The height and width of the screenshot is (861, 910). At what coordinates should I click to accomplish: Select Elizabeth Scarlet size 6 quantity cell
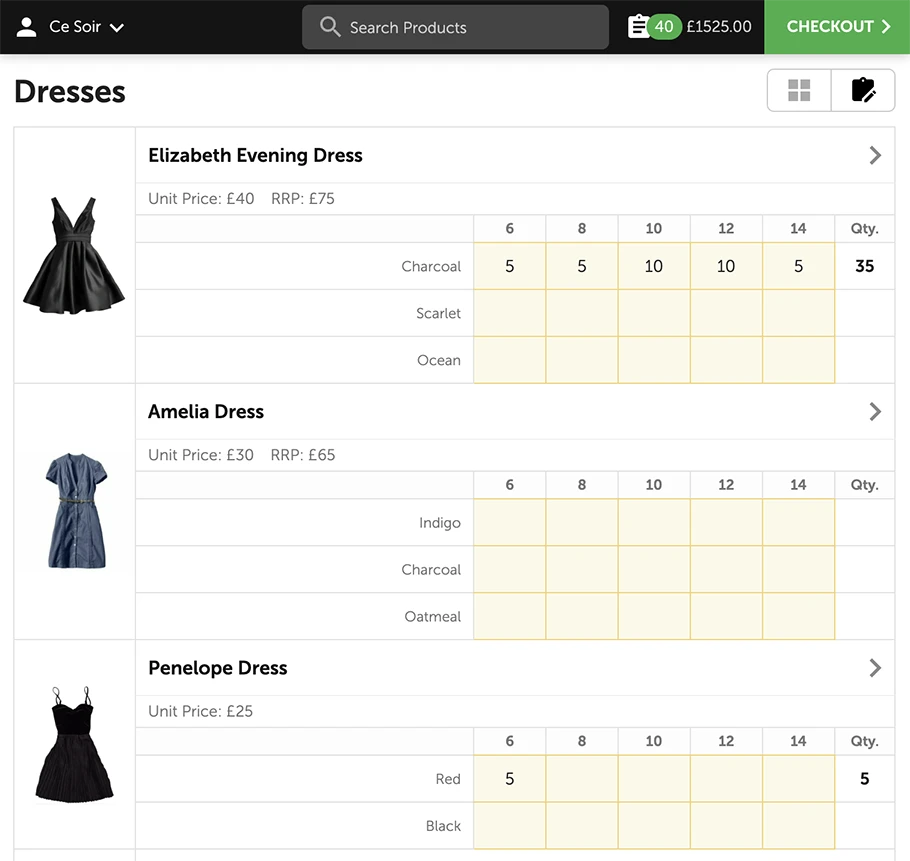tap(509, 313)
